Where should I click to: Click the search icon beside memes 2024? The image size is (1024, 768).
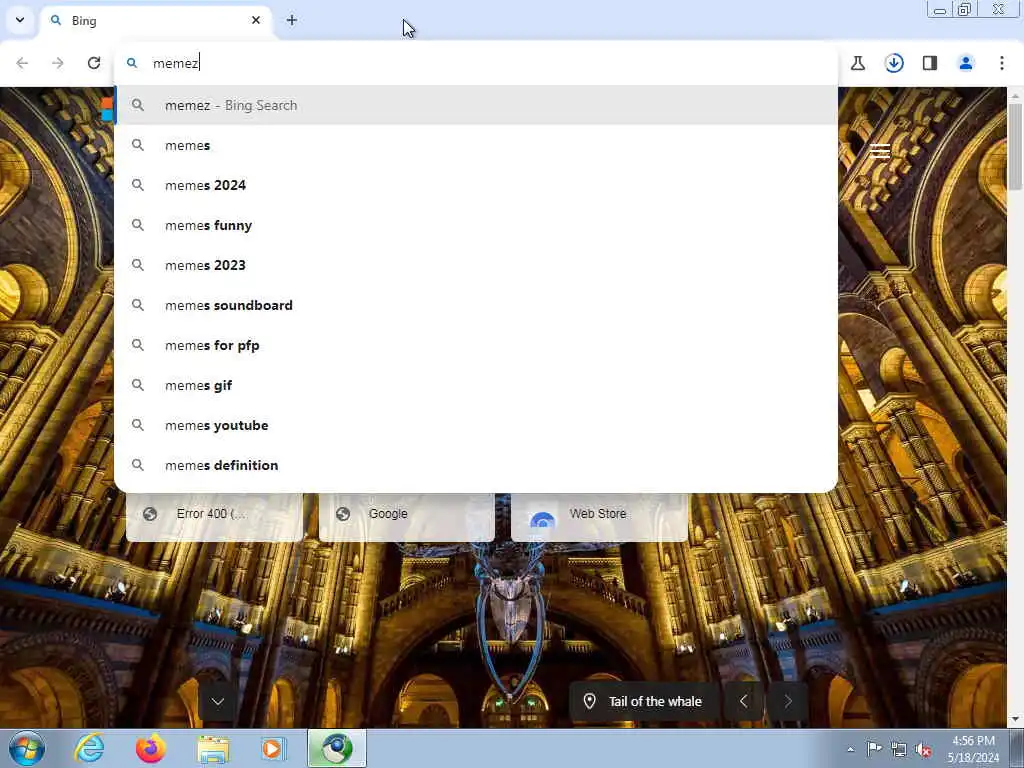tap(138, 185)
